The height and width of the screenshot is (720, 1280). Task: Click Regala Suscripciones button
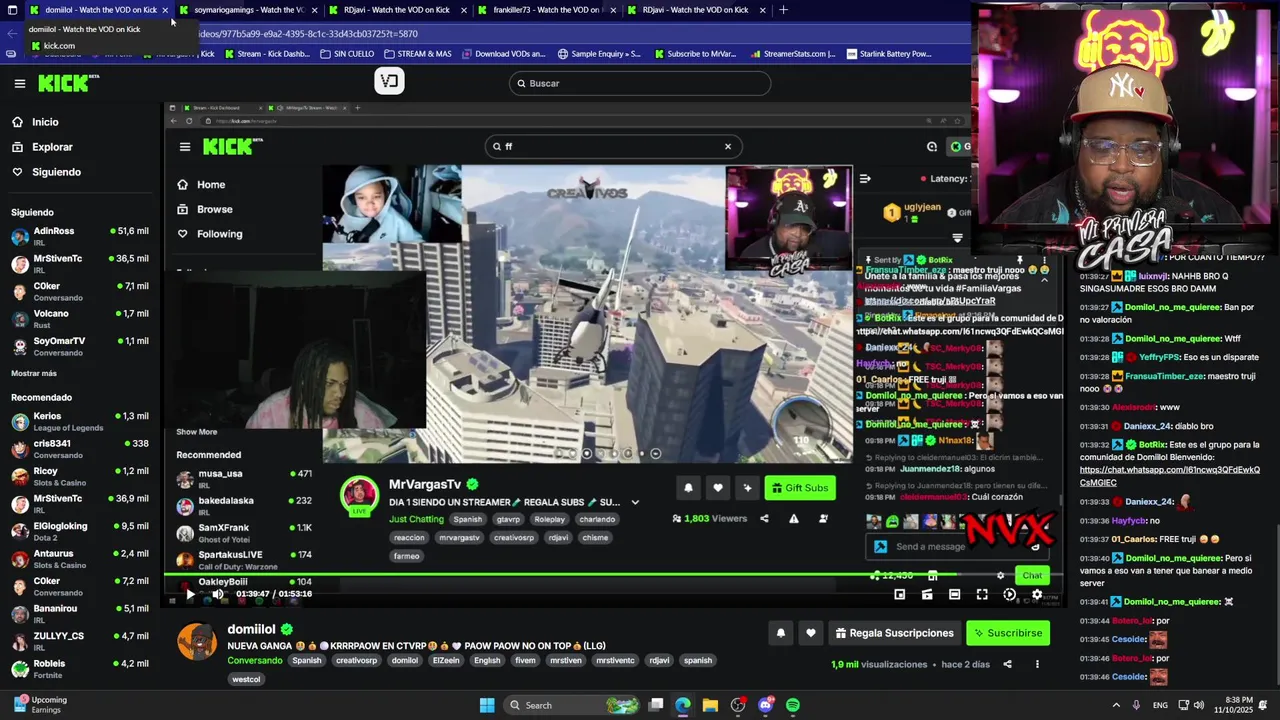894,633
